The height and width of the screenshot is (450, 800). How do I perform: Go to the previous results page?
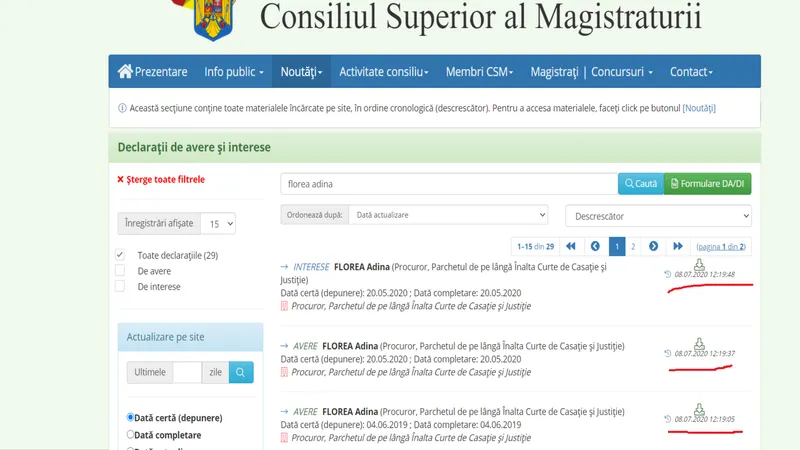[595, 246]
